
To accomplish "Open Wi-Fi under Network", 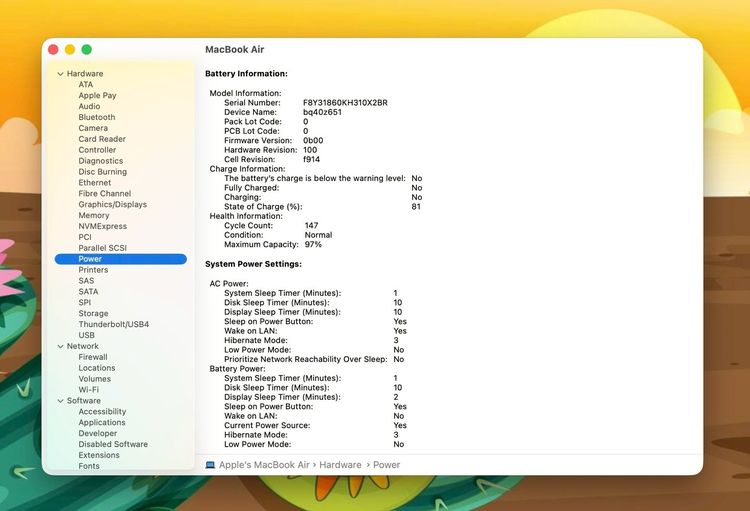I will (x=88, y=390).
